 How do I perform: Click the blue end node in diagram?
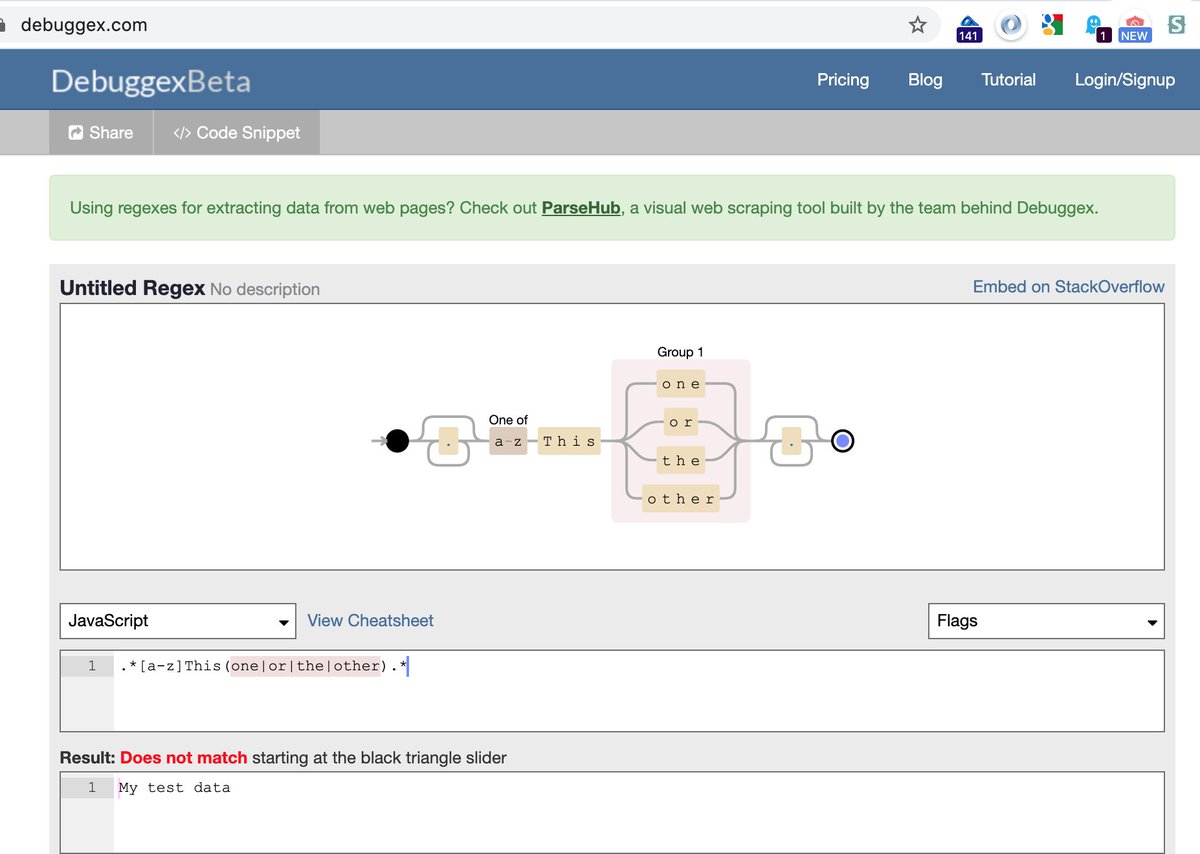843,441
